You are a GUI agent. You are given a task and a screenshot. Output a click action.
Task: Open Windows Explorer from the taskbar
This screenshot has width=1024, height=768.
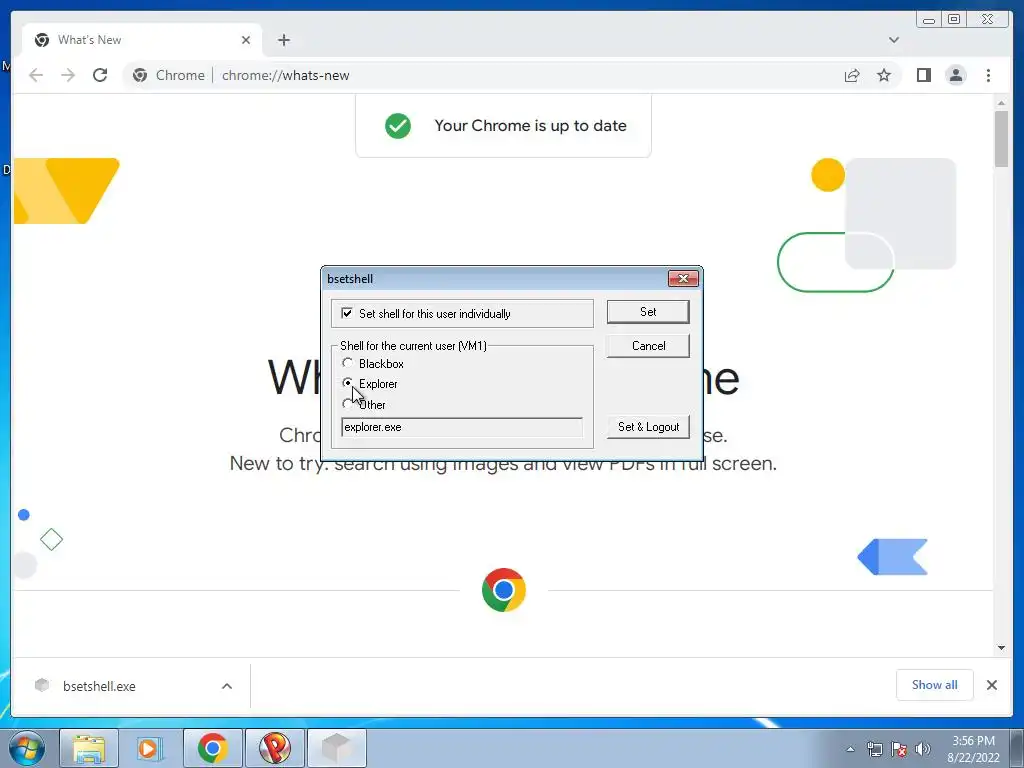[x=89, y=748]
